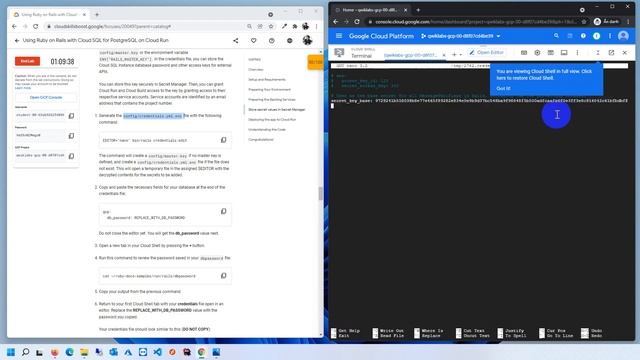Jump to Deploying the app to Cloud Run
Image resolution: width=640 pixels, height=360 pixels.
click(272, 120)
